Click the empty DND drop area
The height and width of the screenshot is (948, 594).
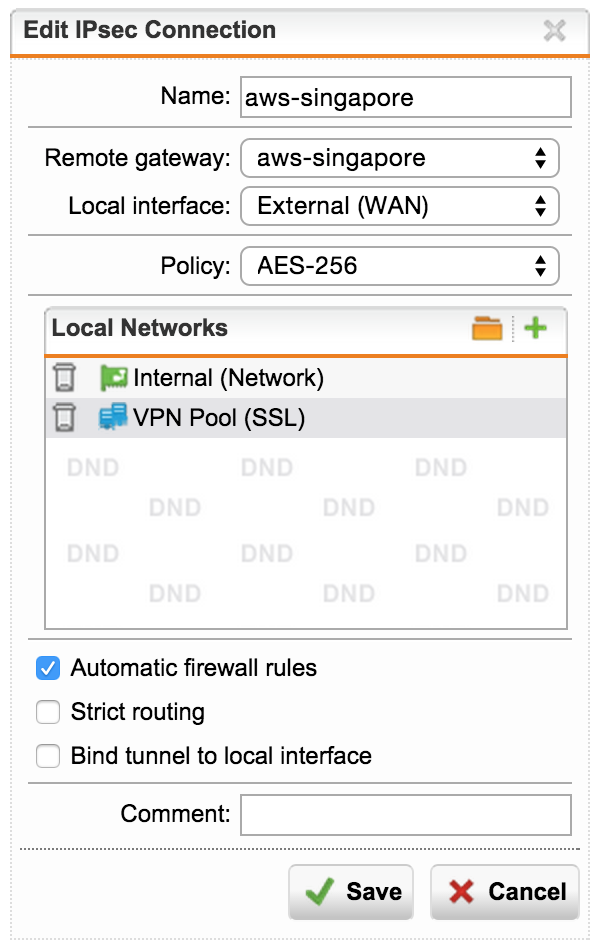pos(306,532)
